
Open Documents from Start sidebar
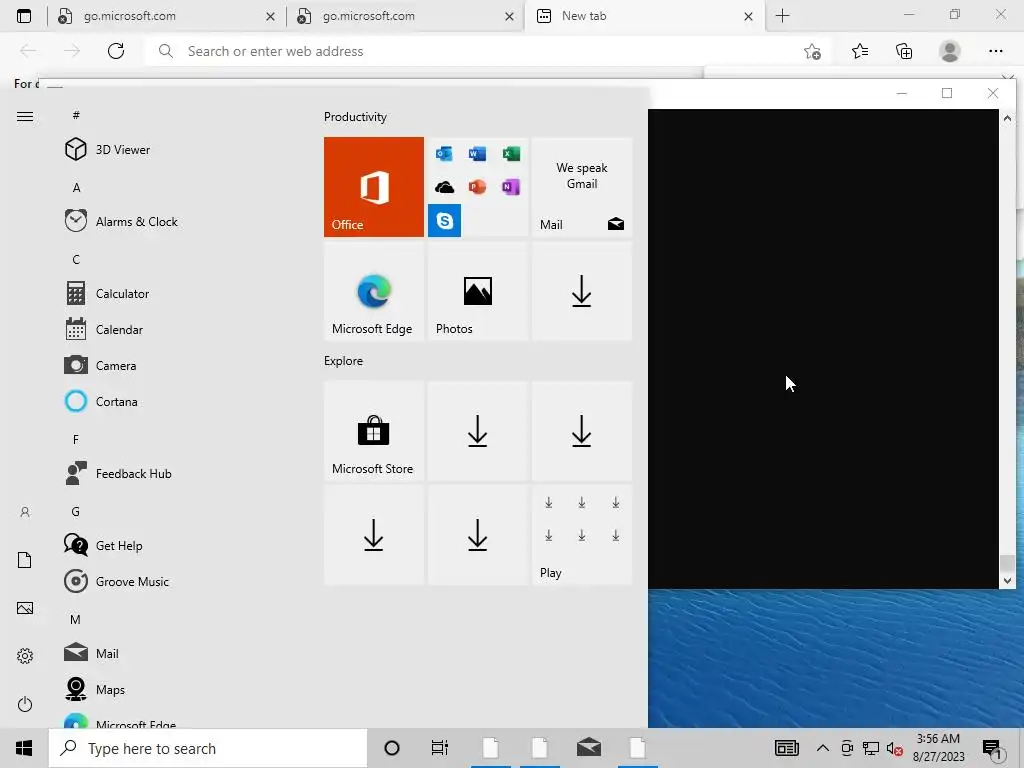click(25, 560)
